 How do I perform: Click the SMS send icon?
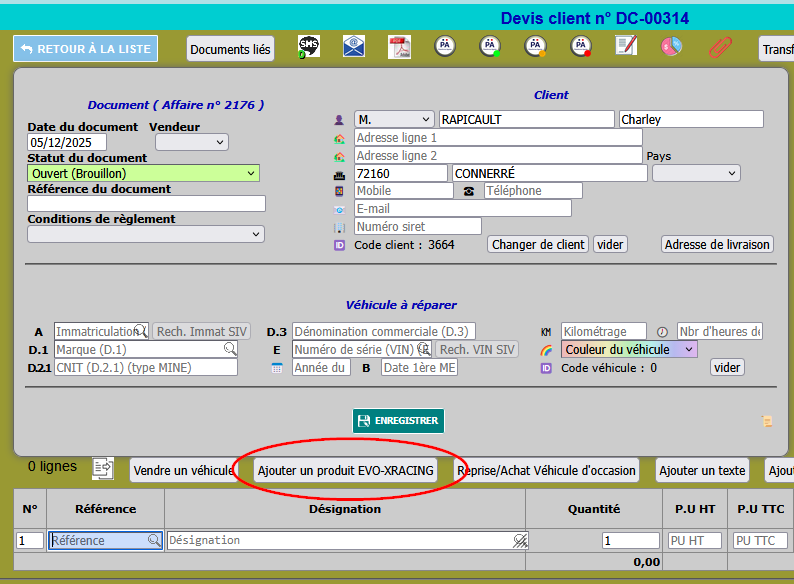[309, 47]
